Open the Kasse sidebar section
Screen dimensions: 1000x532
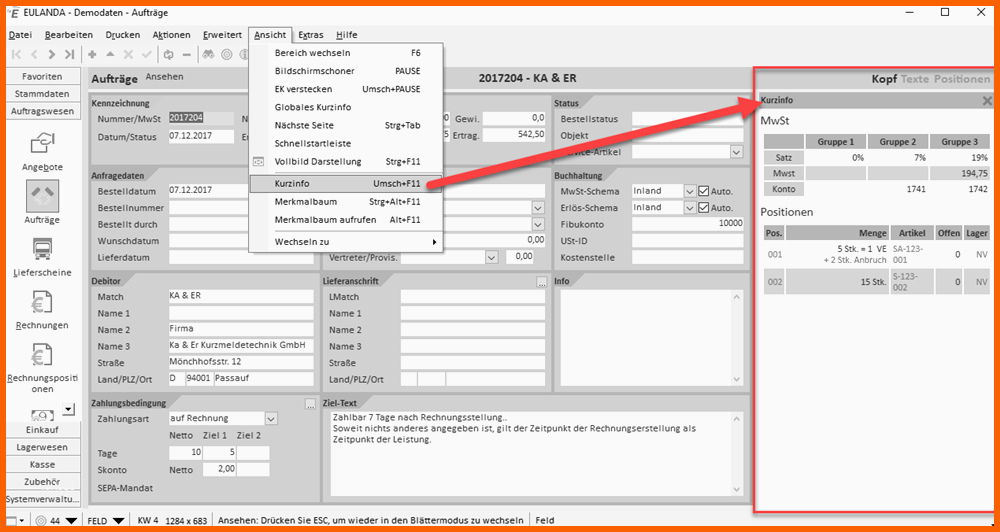43,464
